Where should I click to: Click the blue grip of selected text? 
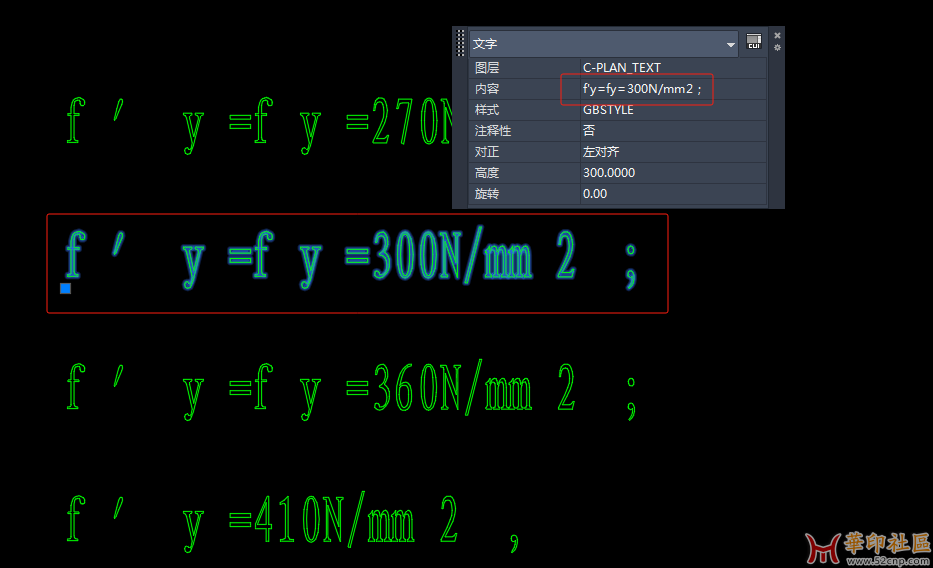click(x=65, y=288)
